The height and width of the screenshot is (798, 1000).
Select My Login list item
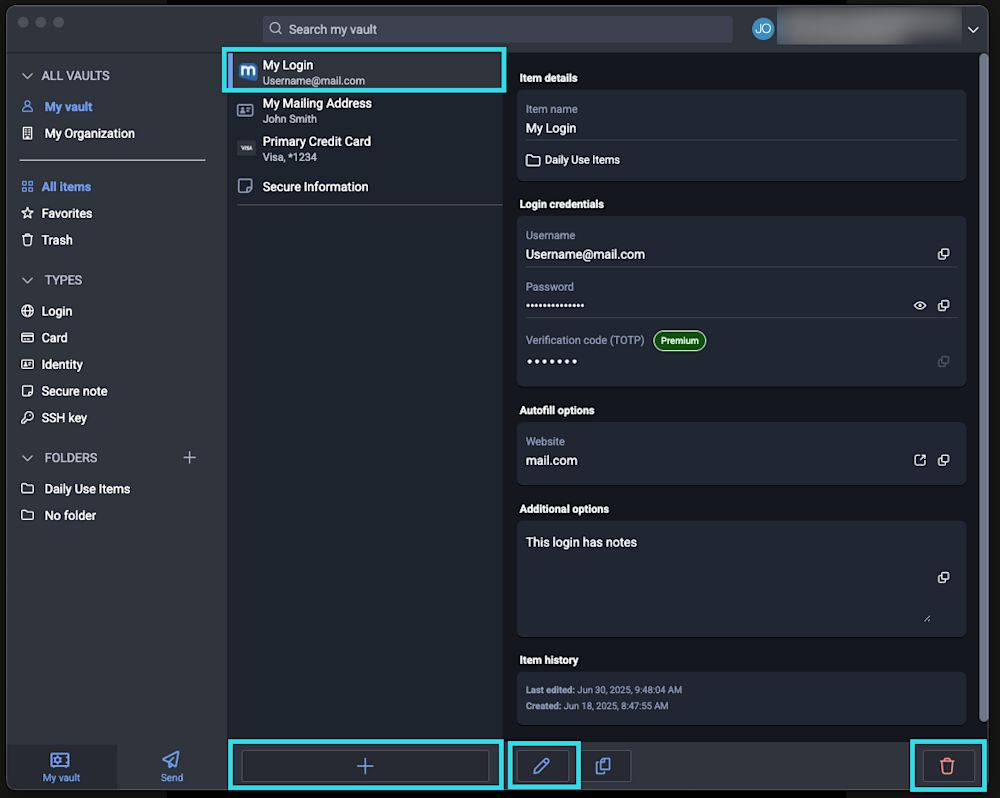[365, 71]
